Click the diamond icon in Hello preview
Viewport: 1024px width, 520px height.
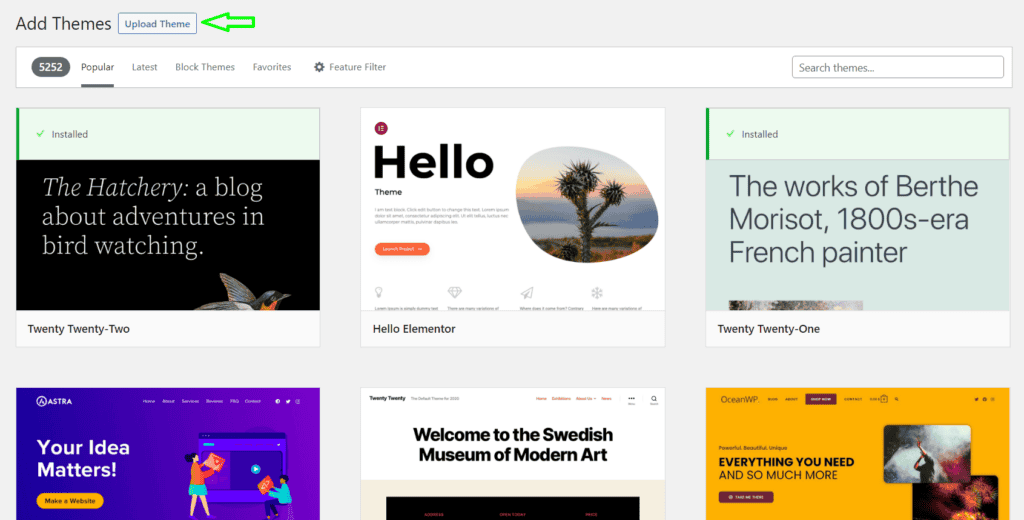455,292
